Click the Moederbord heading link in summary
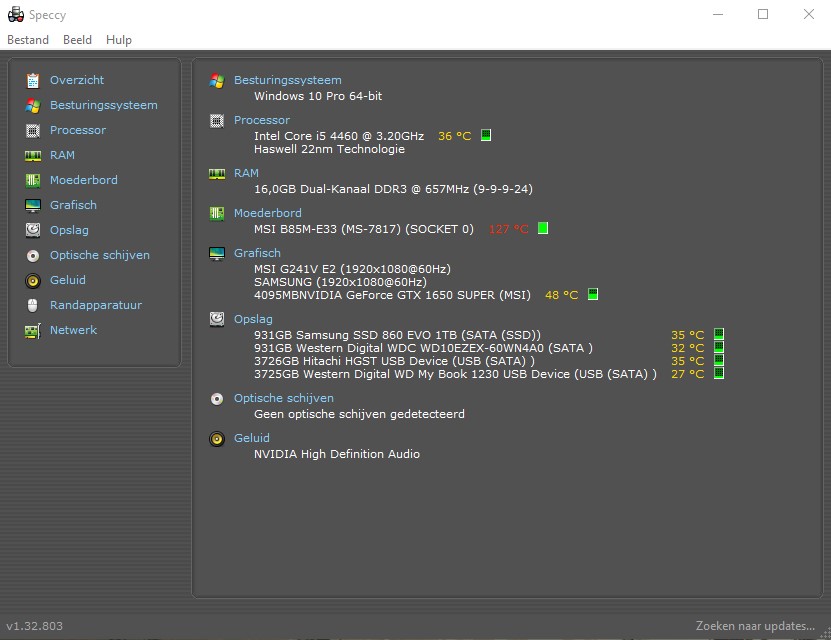This screenshot has height=640, width=831. coord(268,213)
